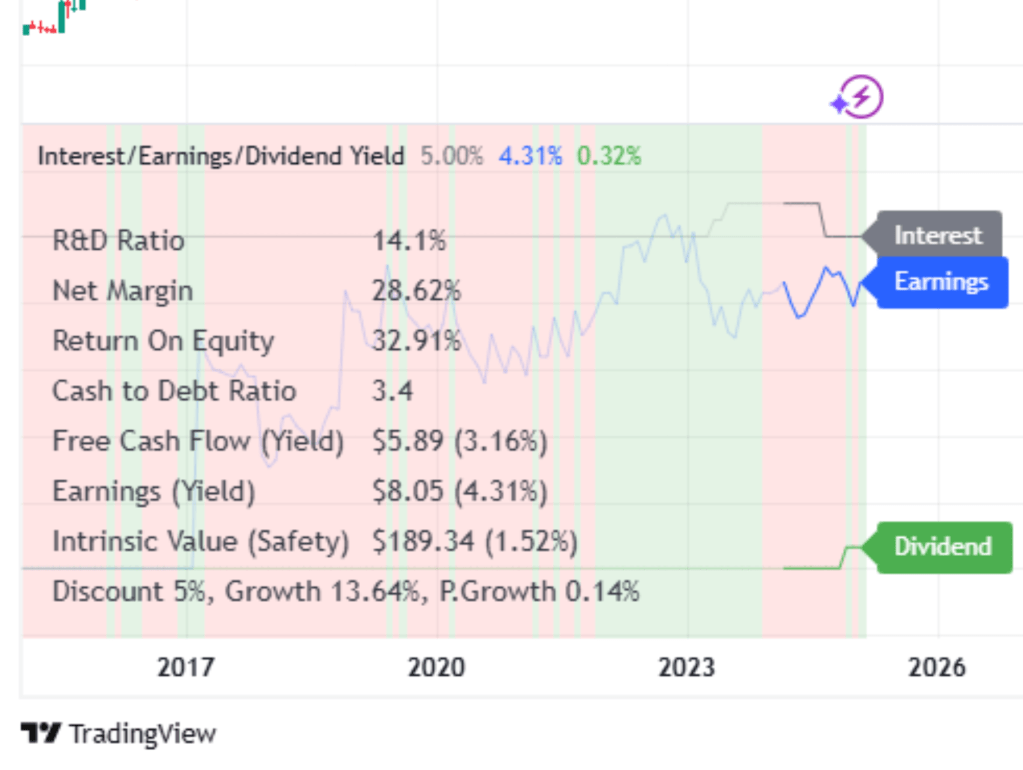Image resolution: width=1023 pixels, height=770 pixels.
Task: Click the 2020 time axis label
Action: tap(437, 666)
